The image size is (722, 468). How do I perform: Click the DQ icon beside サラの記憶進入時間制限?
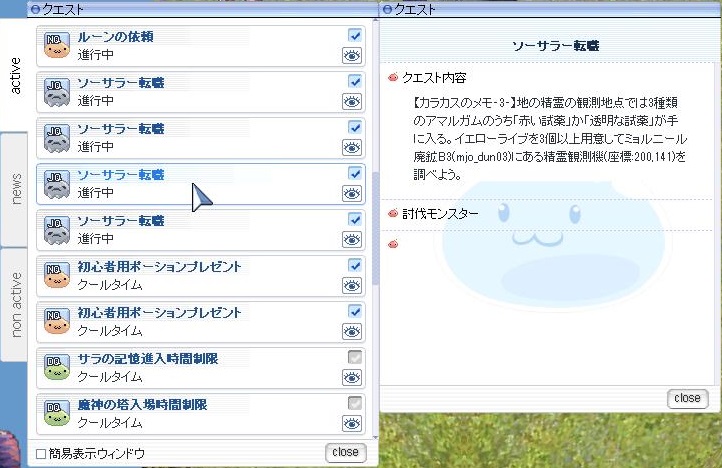pos(56,367)
